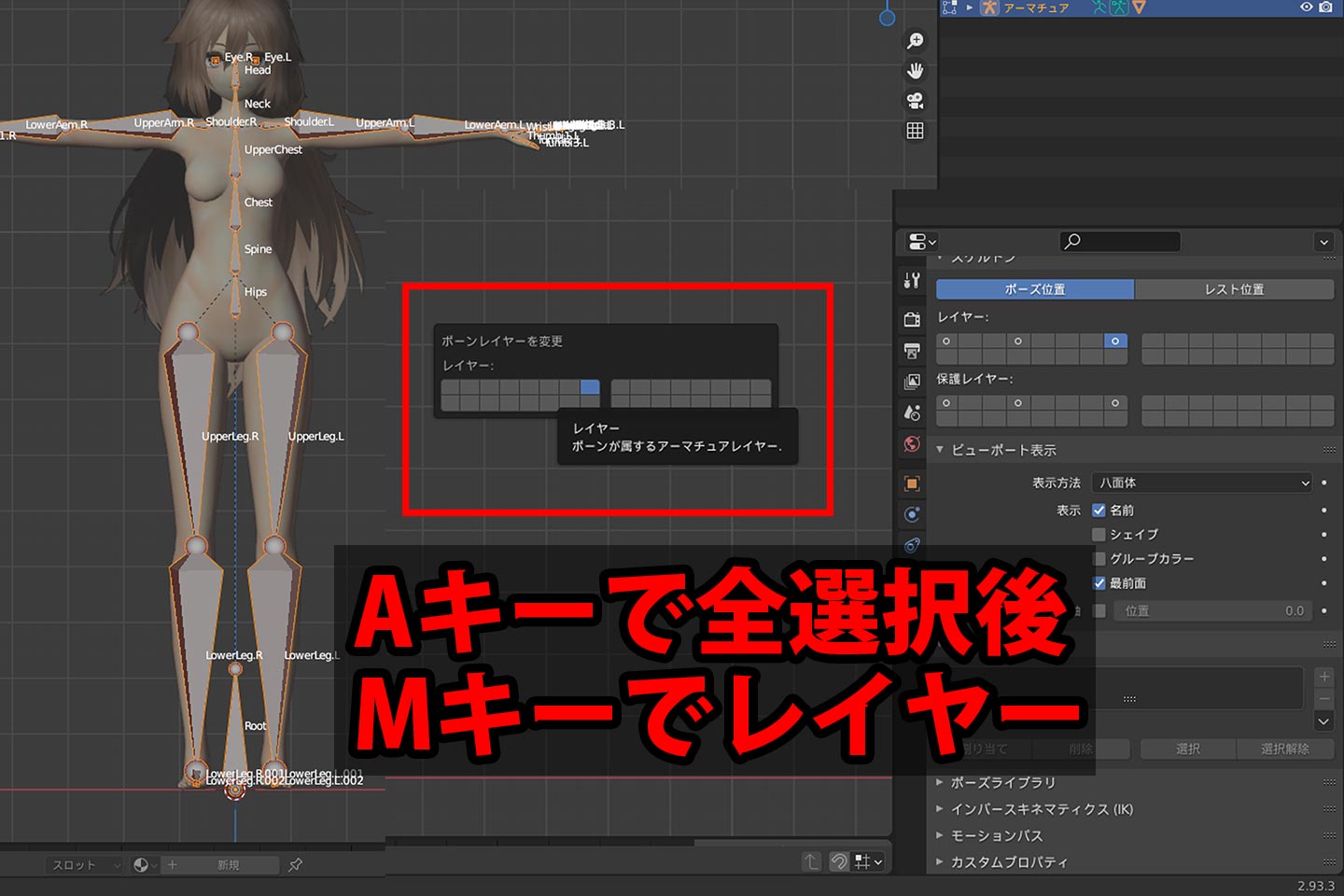Disable the 最前面 checkbox

[x=1099, y=582]
